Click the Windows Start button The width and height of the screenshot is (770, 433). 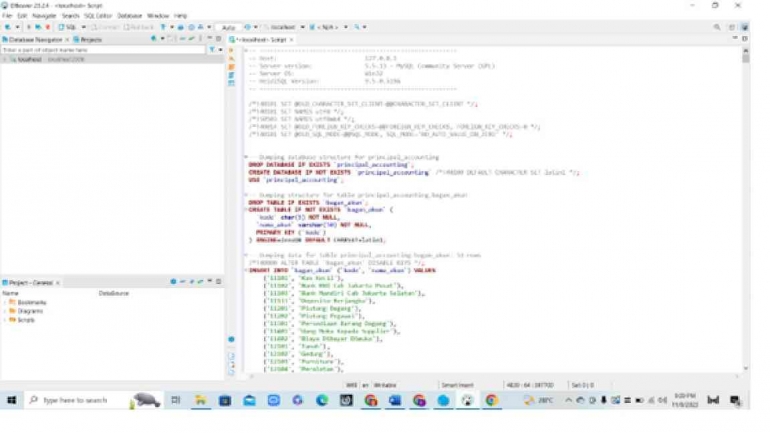pyautogui.click(x=11, y=400)
